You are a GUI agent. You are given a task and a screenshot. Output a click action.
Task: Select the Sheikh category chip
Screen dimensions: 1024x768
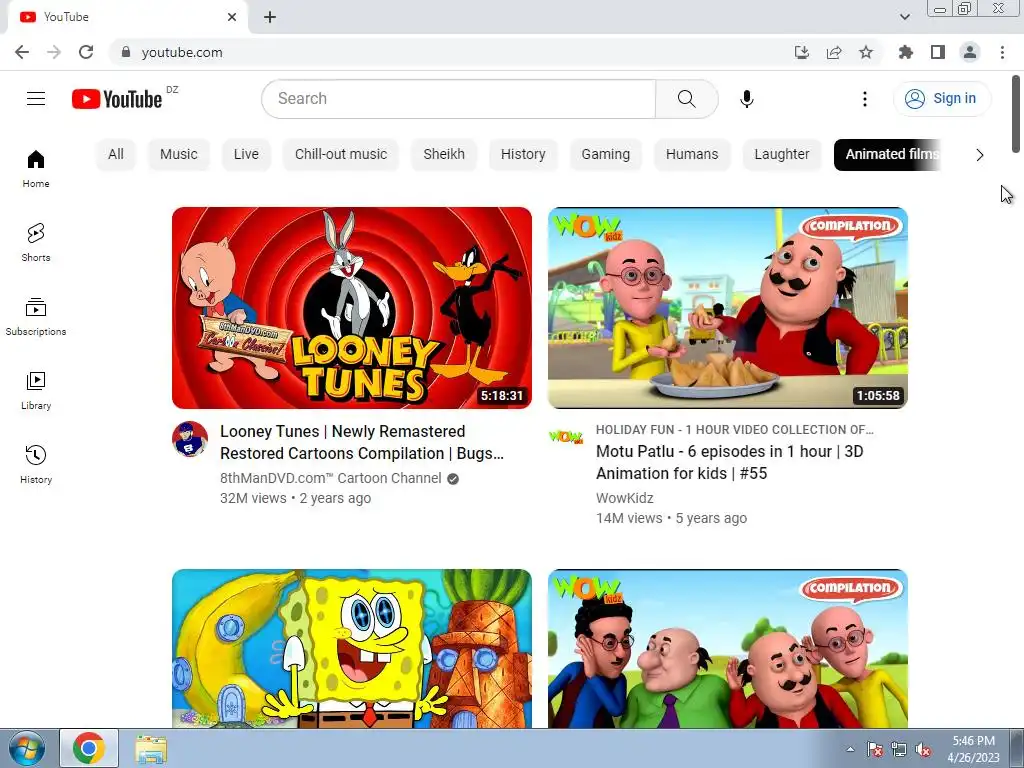(x=444, y=154)
